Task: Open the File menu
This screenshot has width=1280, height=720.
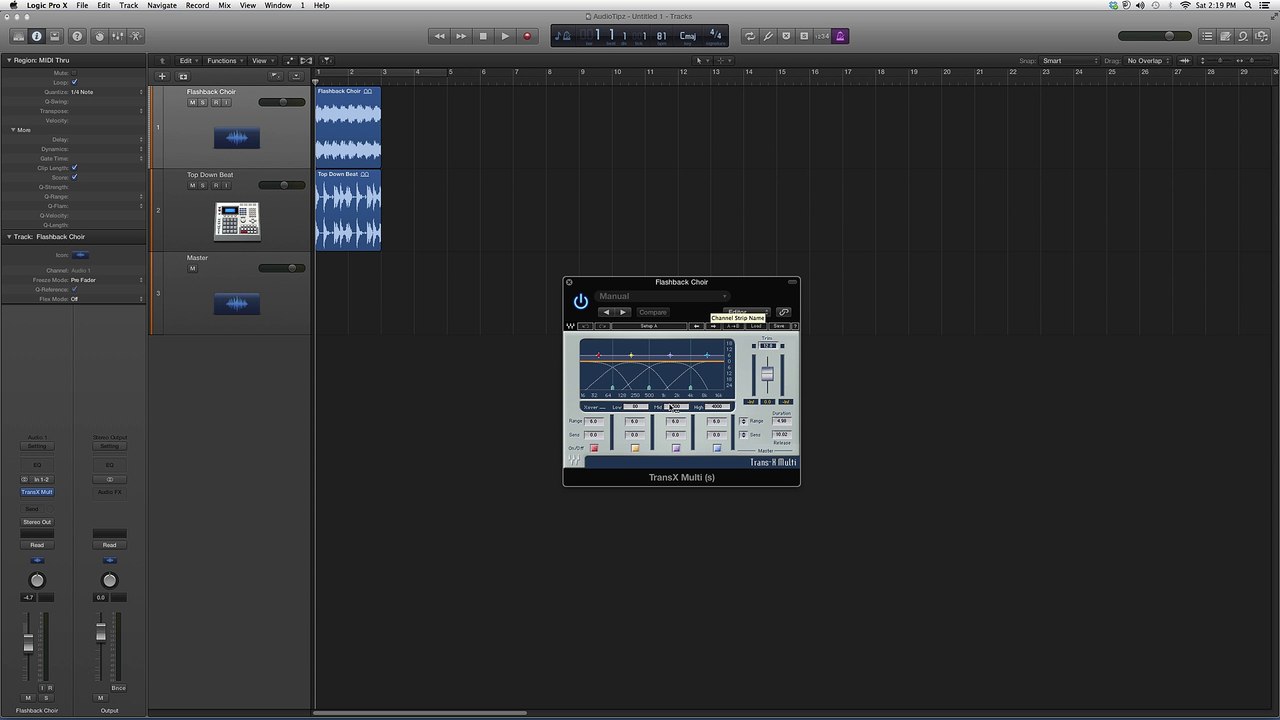Action: tap(82, 5)
